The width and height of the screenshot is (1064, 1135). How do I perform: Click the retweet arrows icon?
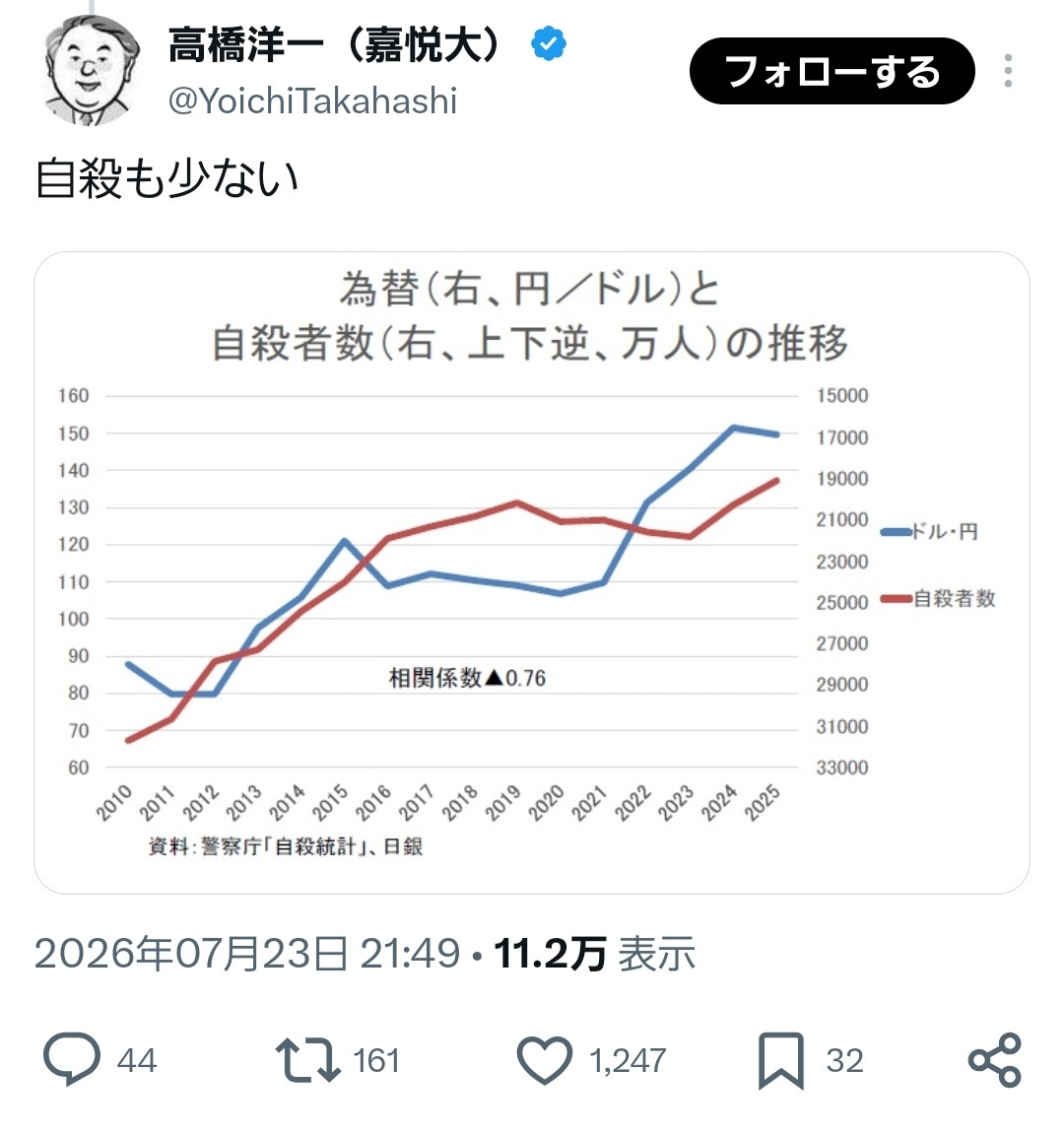coord(307,1060)
